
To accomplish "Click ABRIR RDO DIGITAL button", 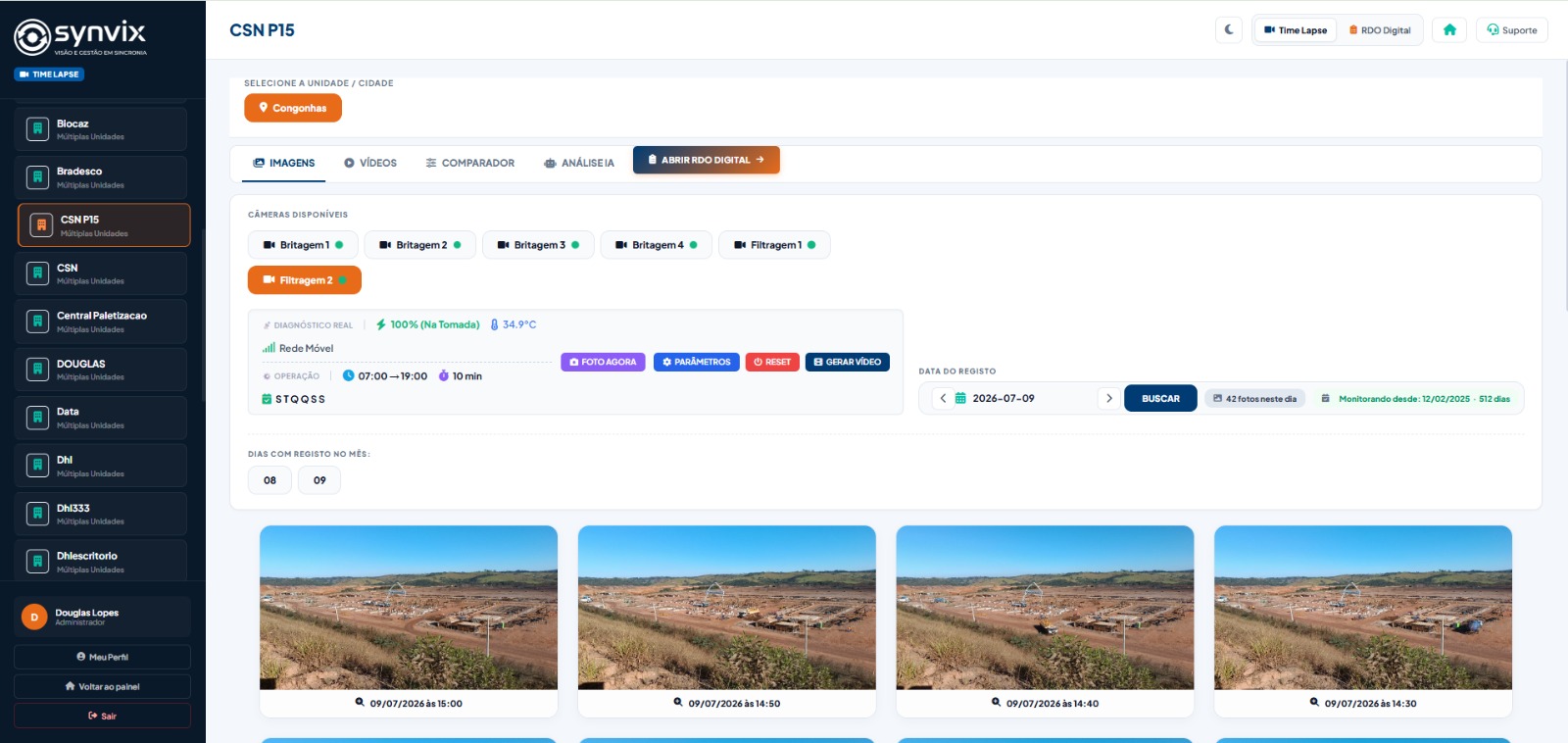I will click(707, 160).
